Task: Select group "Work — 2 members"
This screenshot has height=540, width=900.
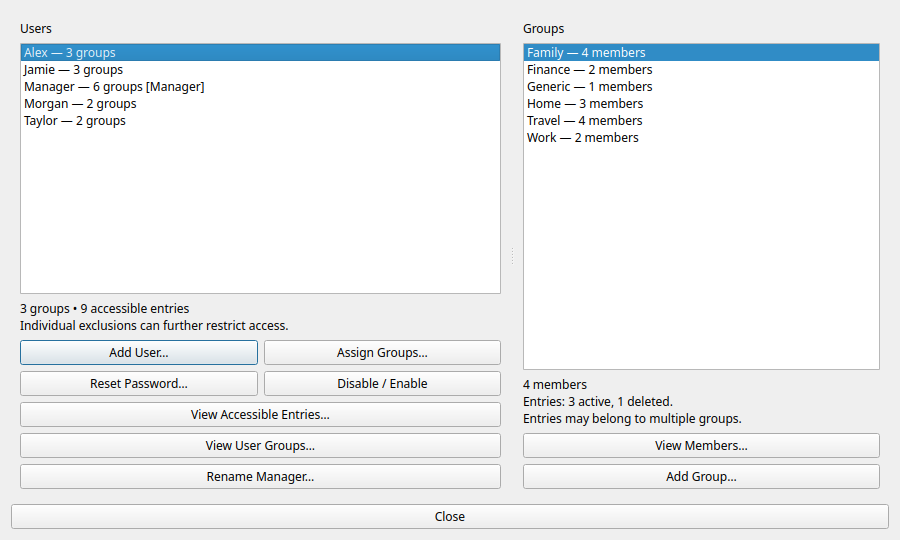Action: pos(701,138)
